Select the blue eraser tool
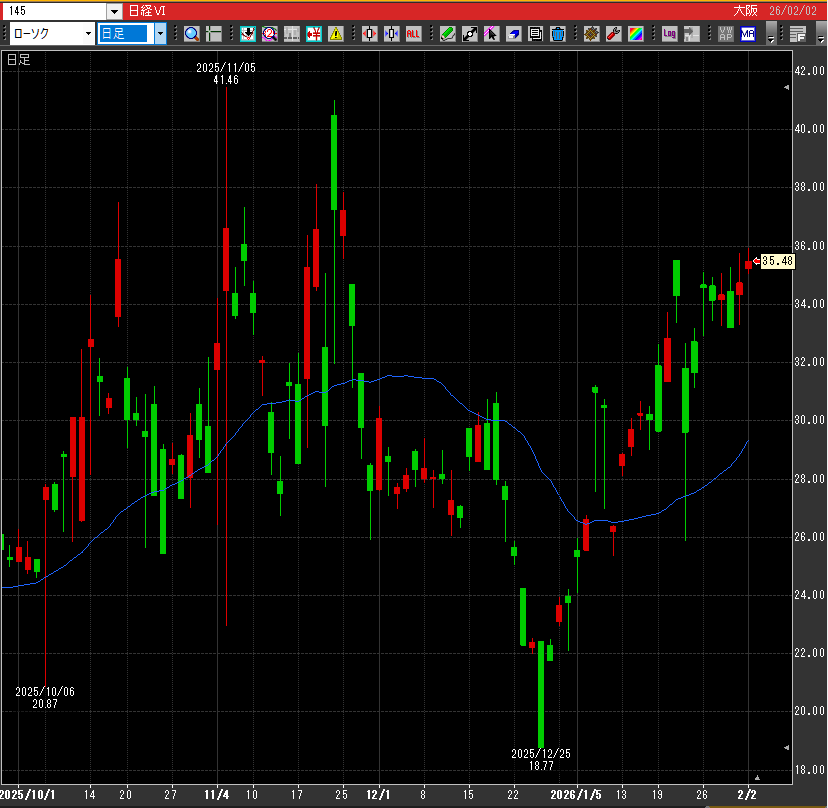 (x=514, y=34)
